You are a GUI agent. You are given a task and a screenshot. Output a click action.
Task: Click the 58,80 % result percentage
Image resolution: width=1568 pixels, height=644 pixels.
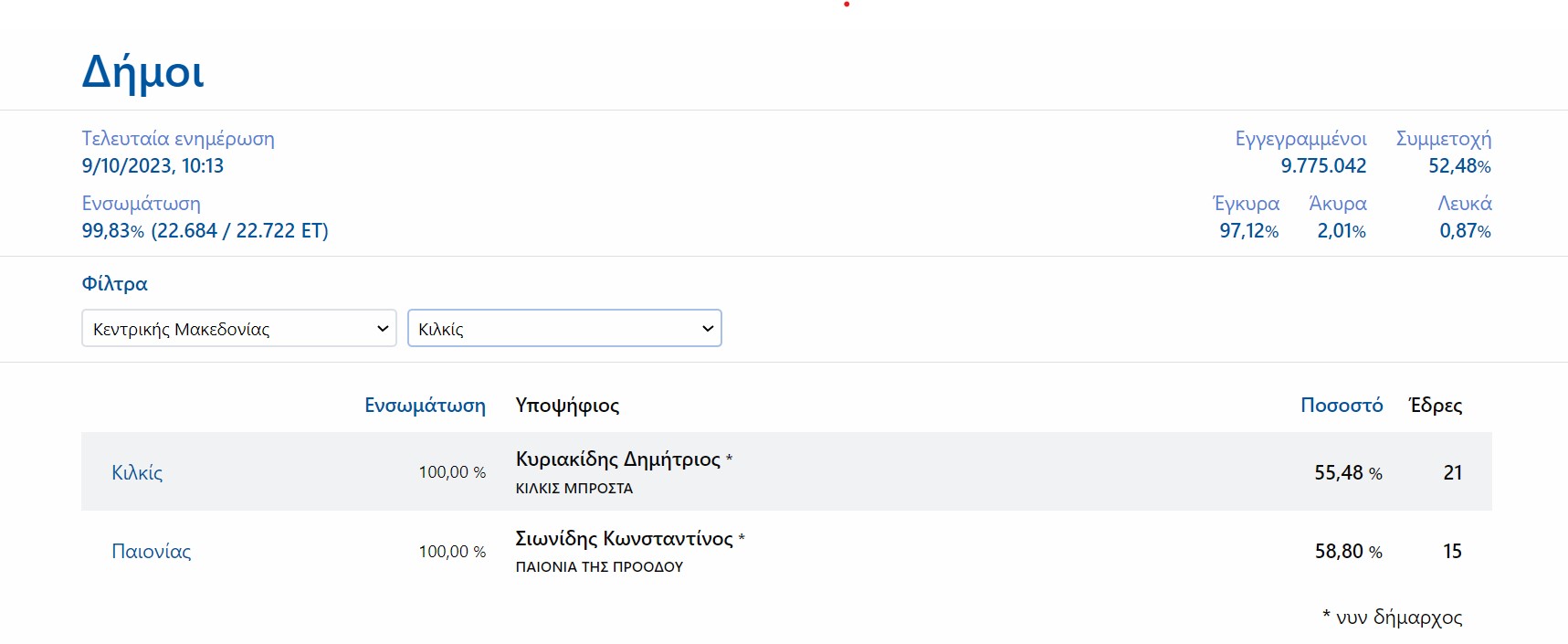1347,552
